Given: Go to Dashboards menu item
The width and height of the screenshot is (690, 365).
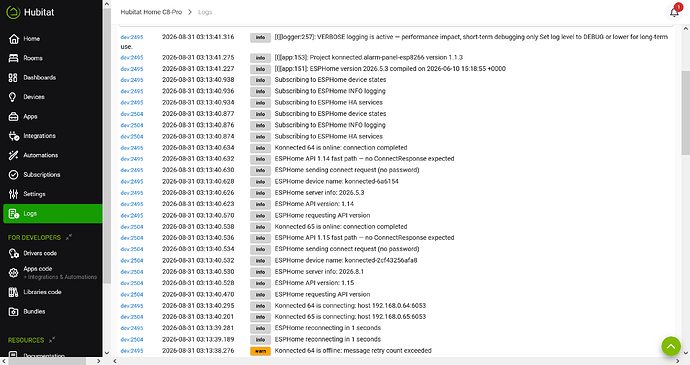Looking at the screenshot, I should coord(40,77).
